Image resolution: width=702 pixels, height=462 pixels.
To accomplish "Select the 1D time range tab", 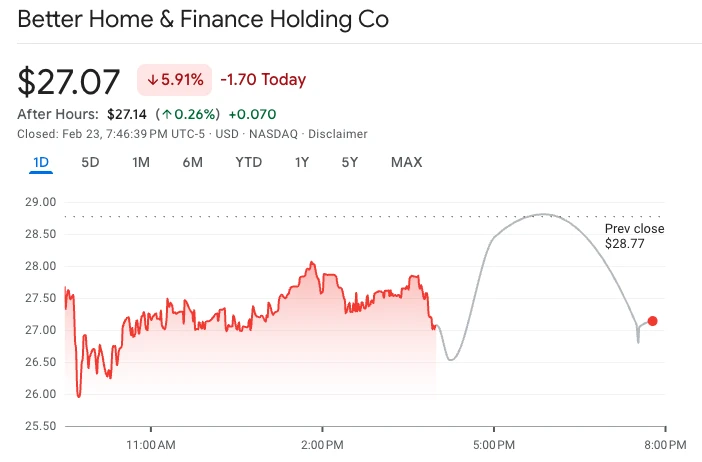I will coord(41,162).
